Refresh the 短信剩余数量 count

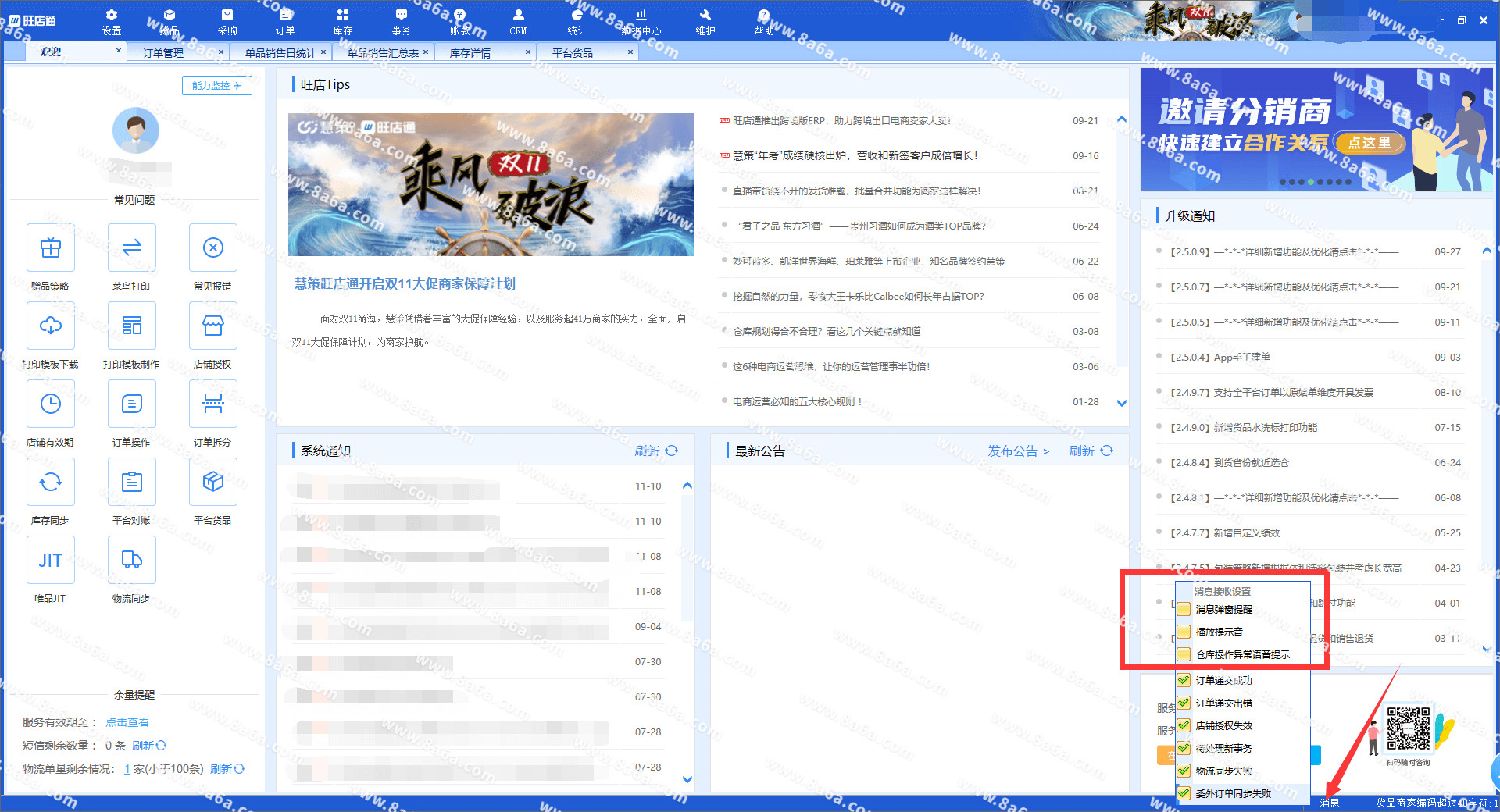pyautogui.click(x=149, y=746)
